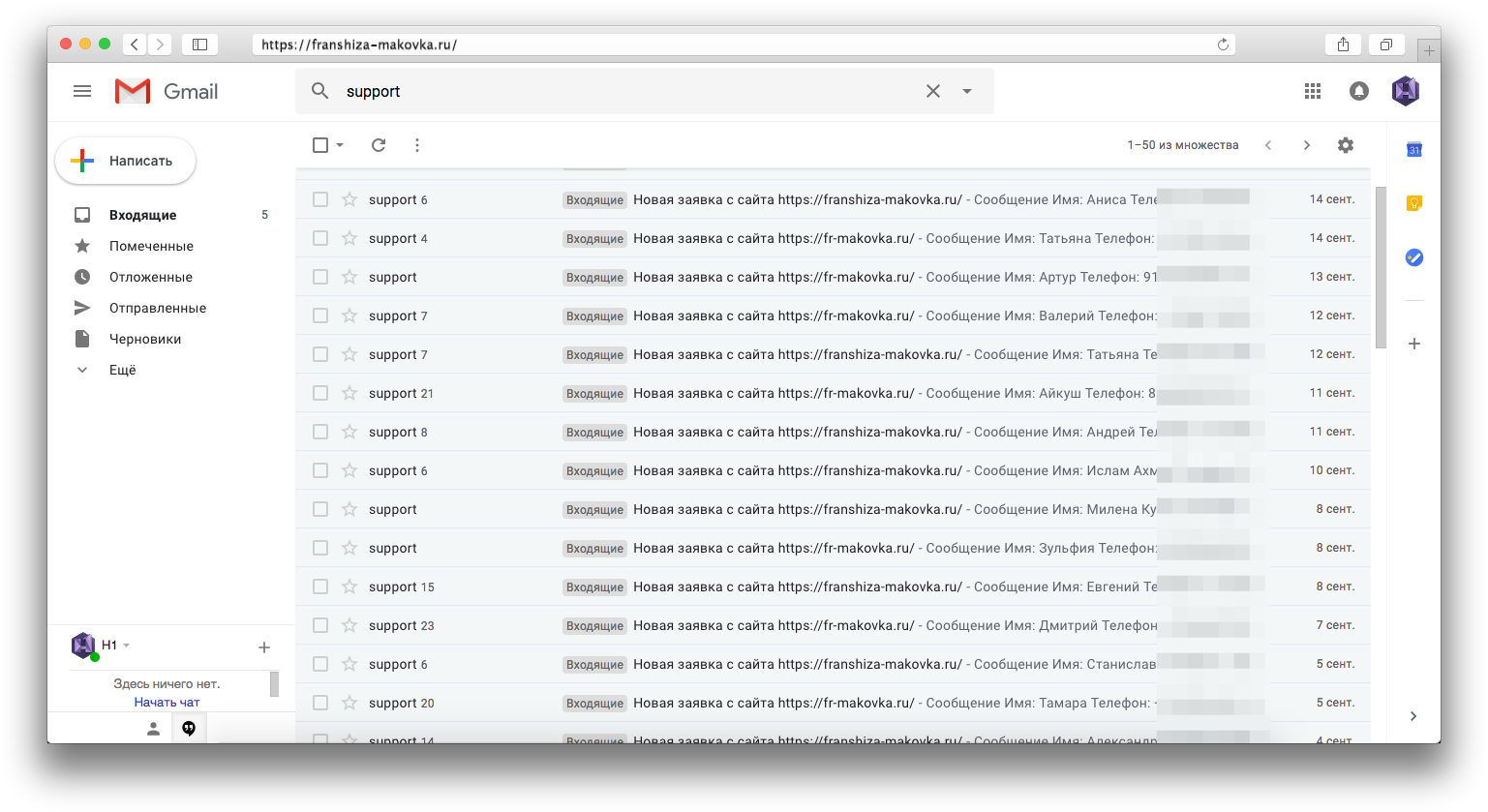Open the 12 сент. email from Татьяна
The height and width of the screenshot is (812, 1488).
pyautogui.click(x=833, y=354)
